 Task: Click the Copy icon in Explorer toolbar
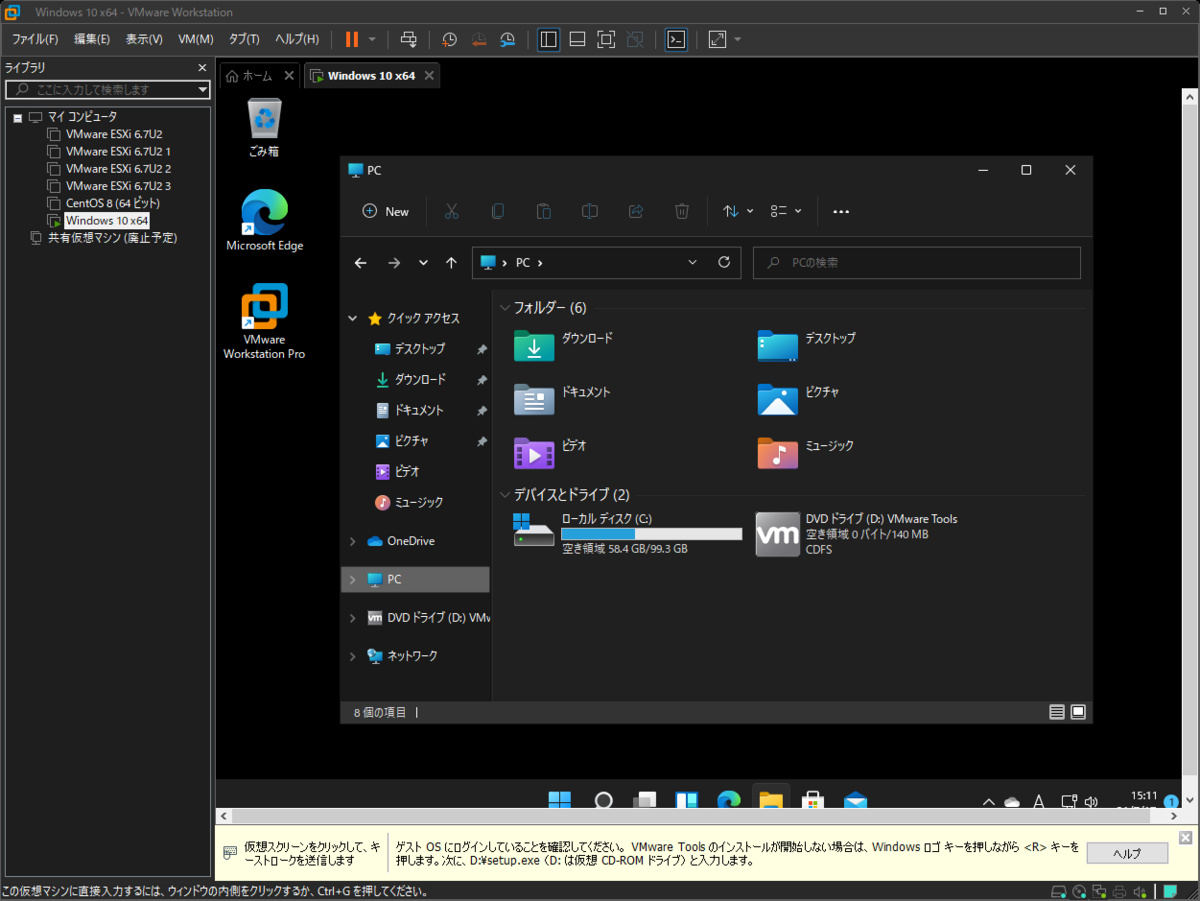(498, 211)
